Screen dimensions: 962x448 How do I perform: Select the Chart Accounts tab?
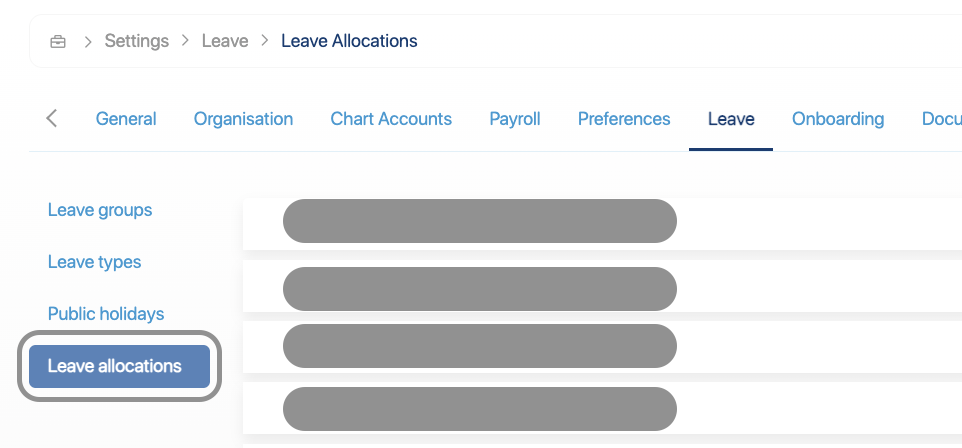tap(391, 119)
